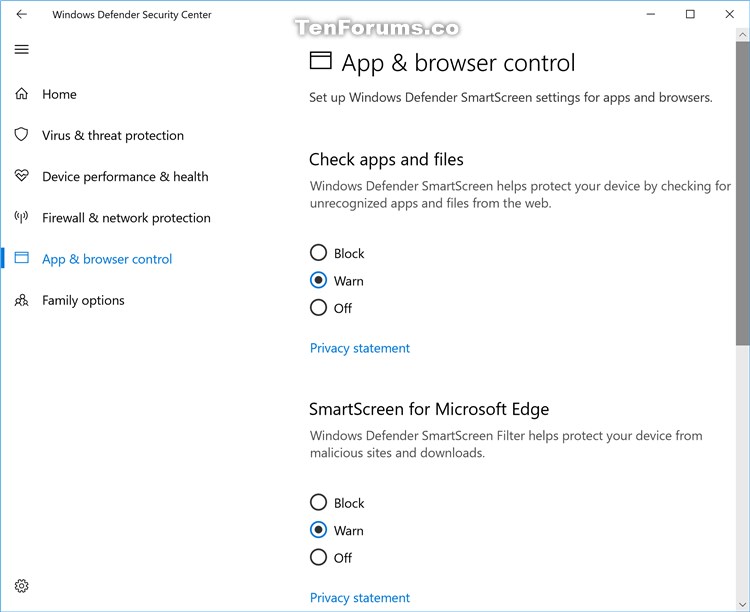Screen dimensions: 750x612
Task: Click the App & browser control window icon
Action: 21,259
